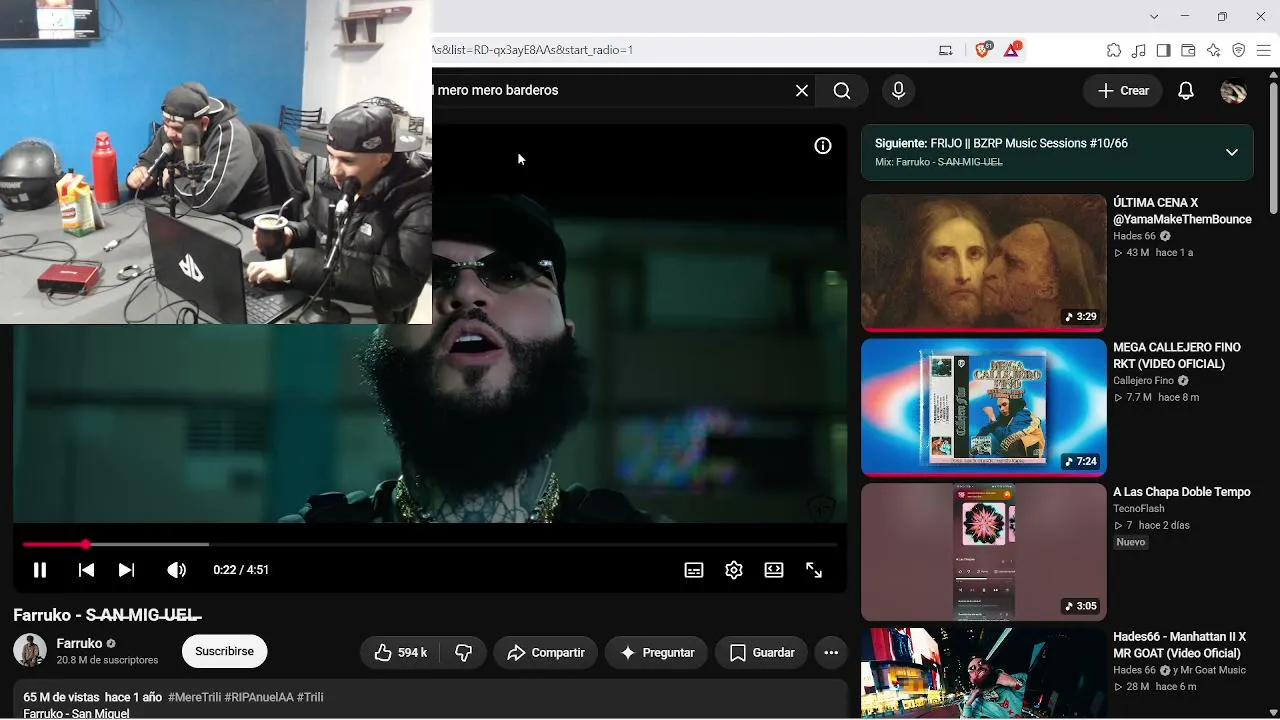
Task: Click Suscribirse to the Farruko channel
Action: (x=224, y=651)
